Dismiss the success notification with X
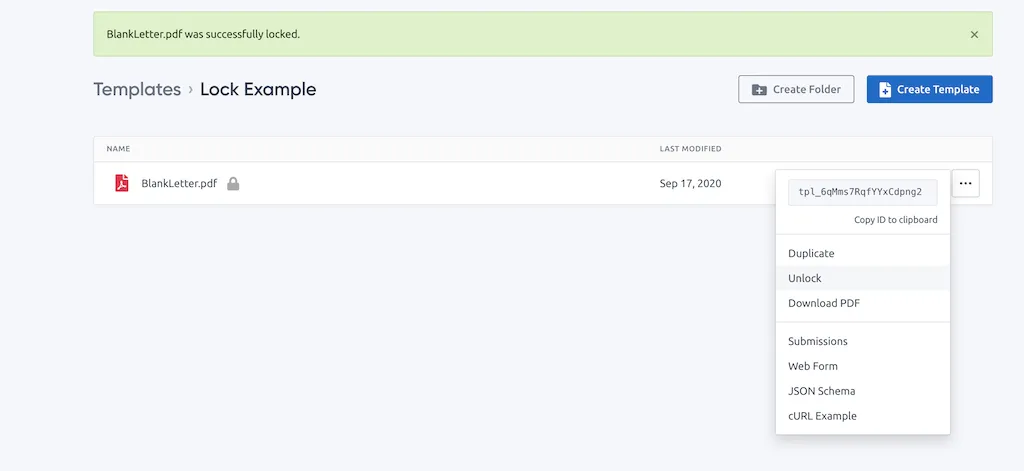This screenshot has height=471, width=1024. click(974, 34)
